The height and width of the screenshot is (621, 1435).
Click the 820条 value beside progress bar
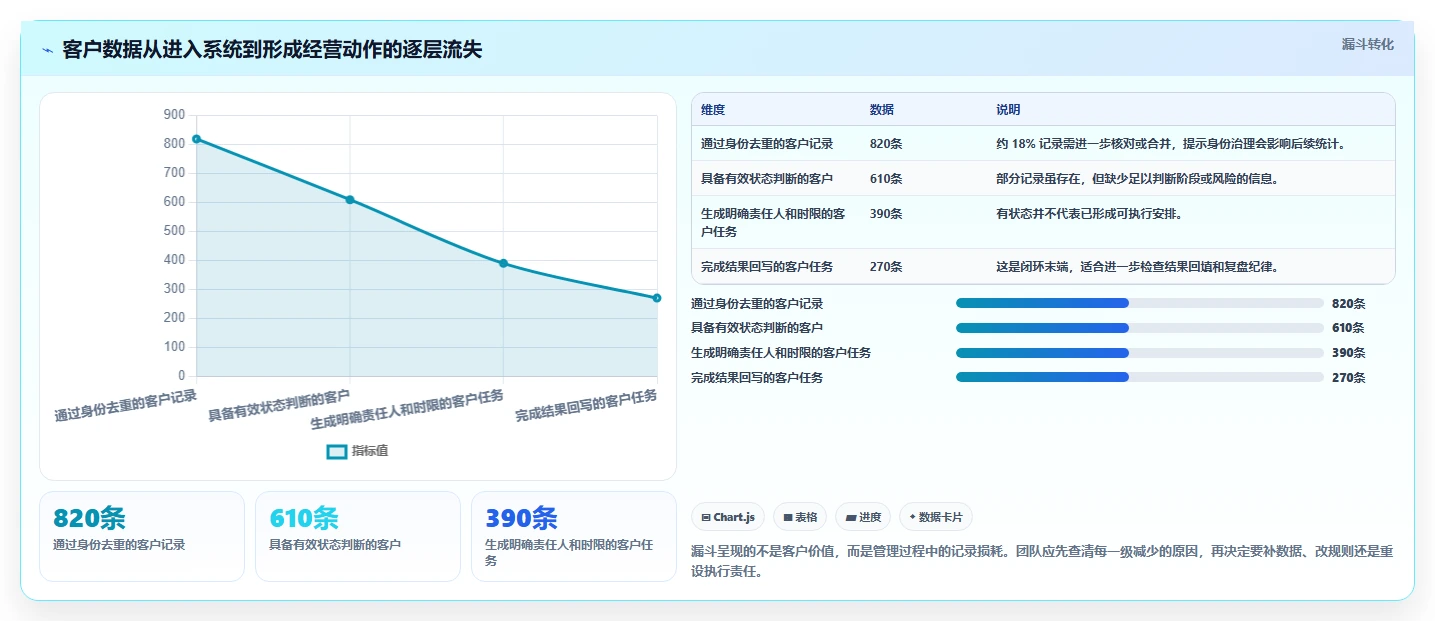[x=1348, y=303]
